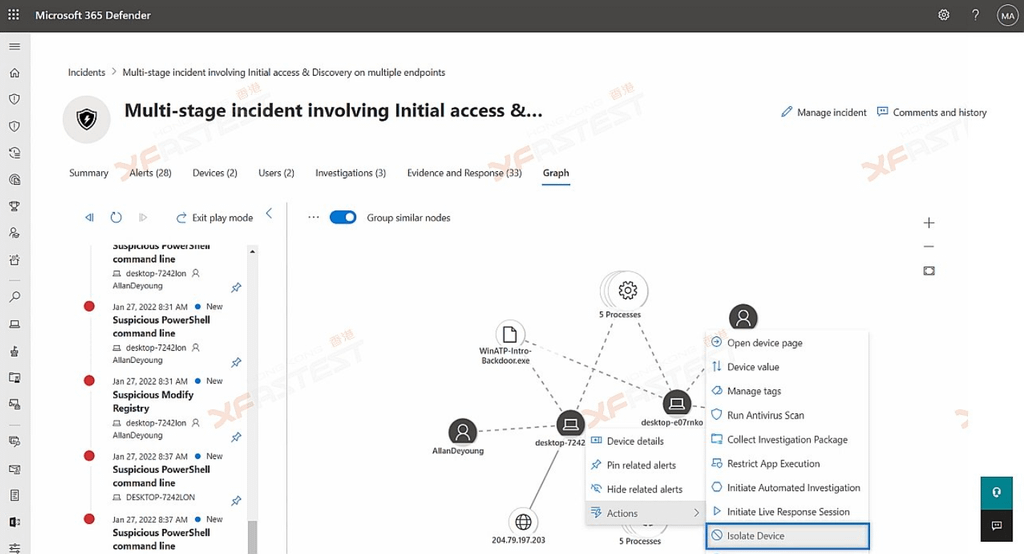Open the bottom settings sliders sidebar icon
Screen dimensions: 1024x554
[x=14, y=548]
